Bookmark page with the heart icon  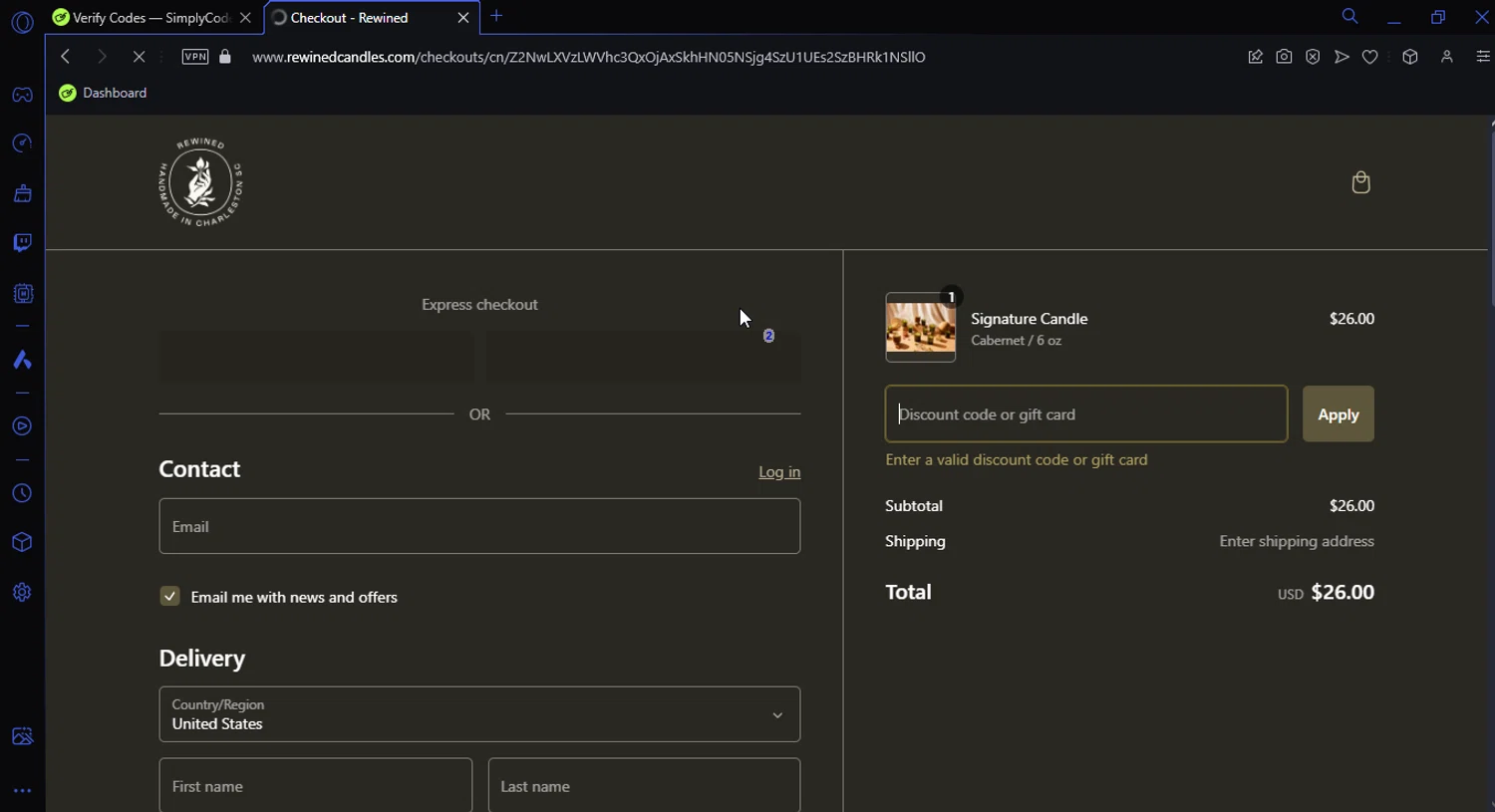[x=1370, y=57]
